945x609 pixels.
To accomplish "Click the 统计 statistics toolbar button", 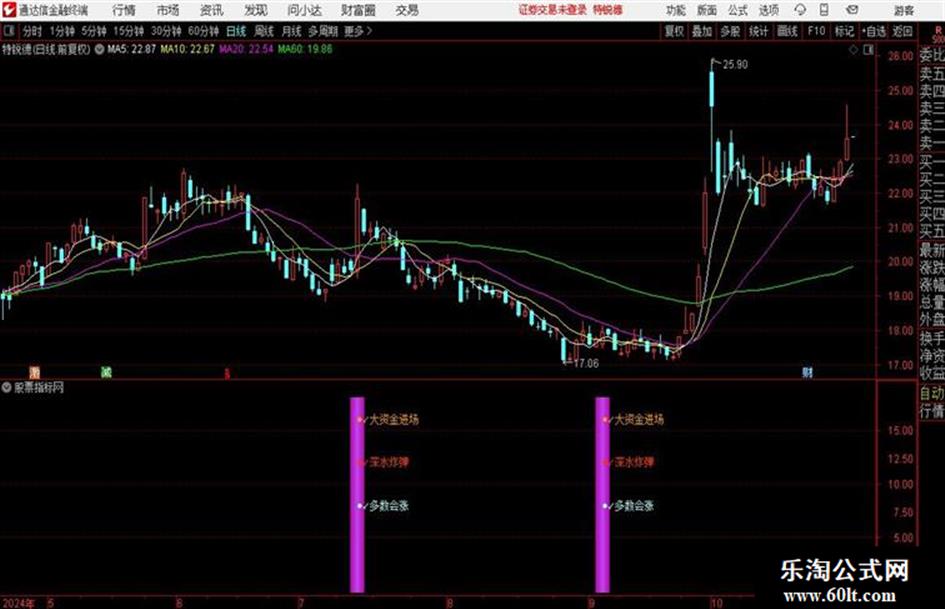I will coord(759,31).
